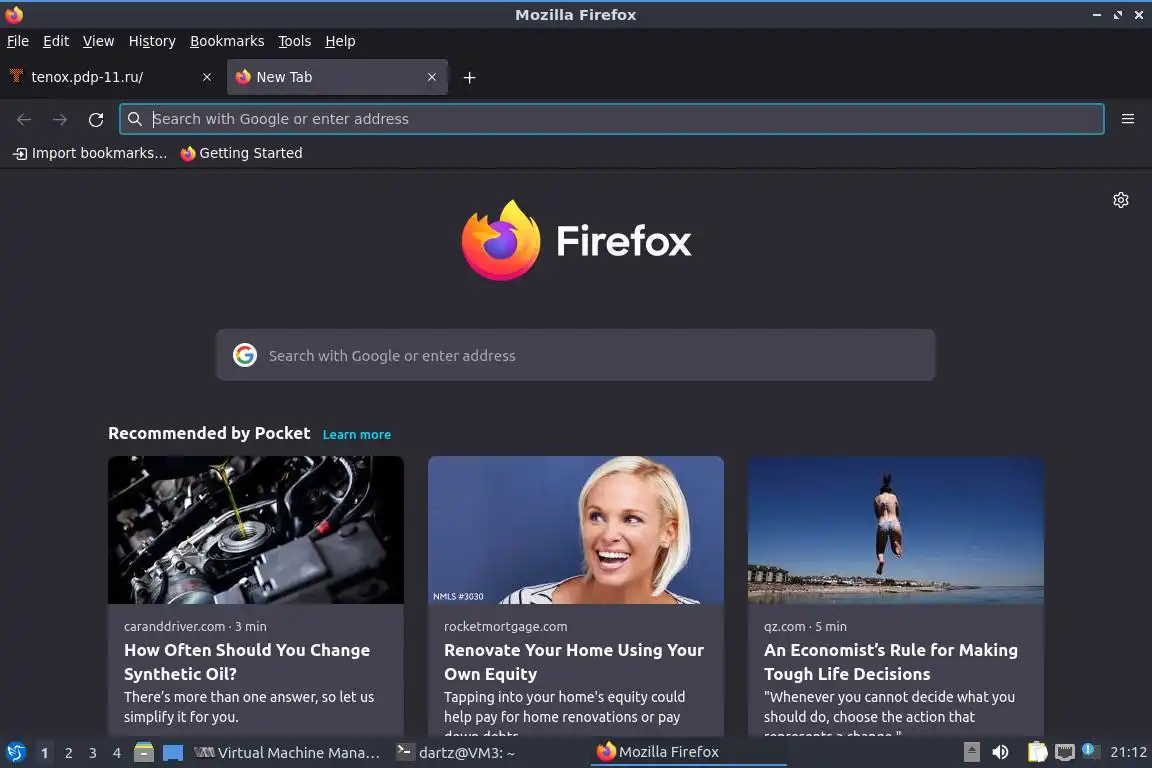Image resolution: width=1152 pixels, height=768 pixels.
Task: Open the View menu
Action: pos(98,41)
